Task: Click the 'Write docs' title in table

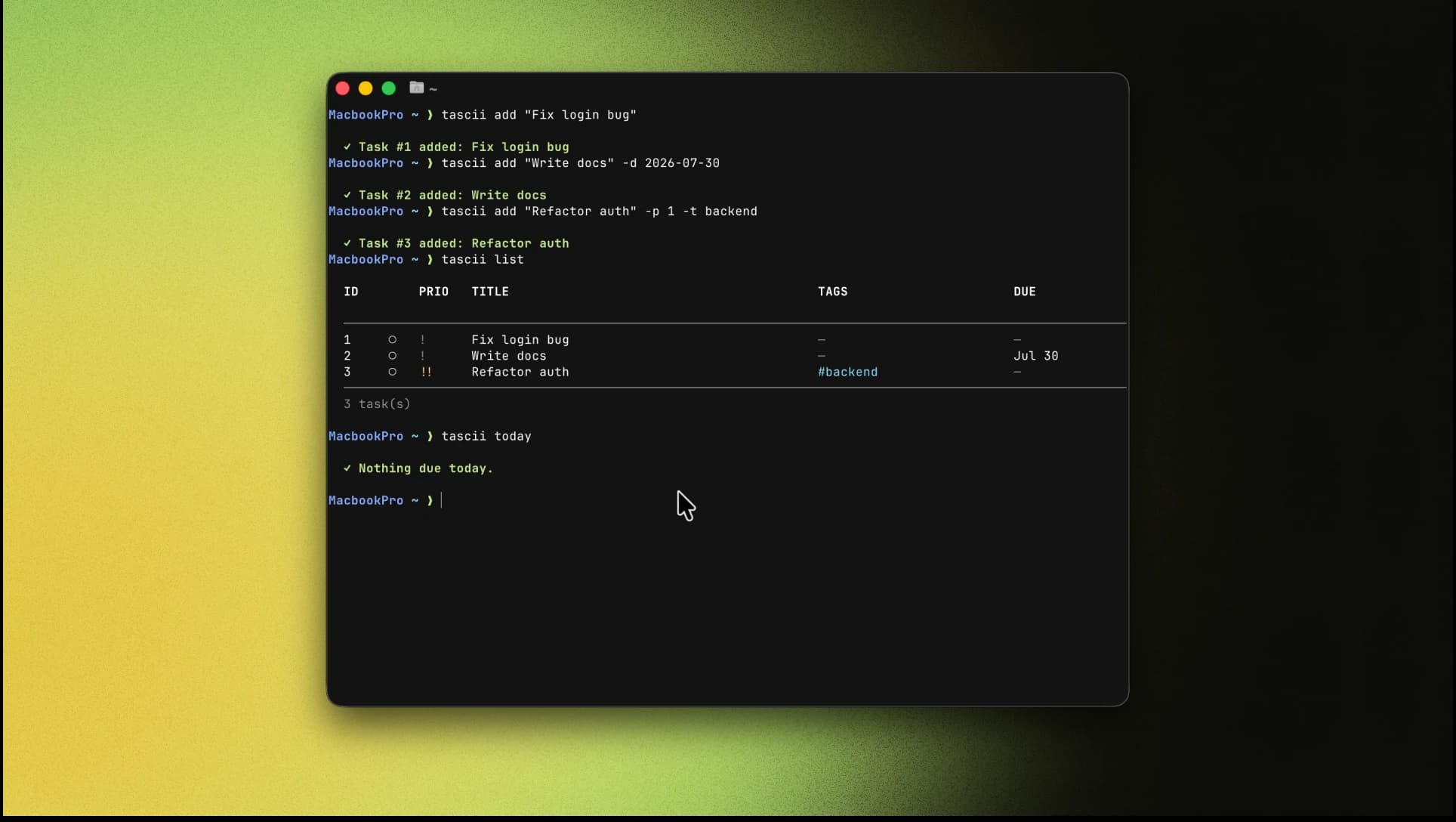Action: (x=509, y=356)
